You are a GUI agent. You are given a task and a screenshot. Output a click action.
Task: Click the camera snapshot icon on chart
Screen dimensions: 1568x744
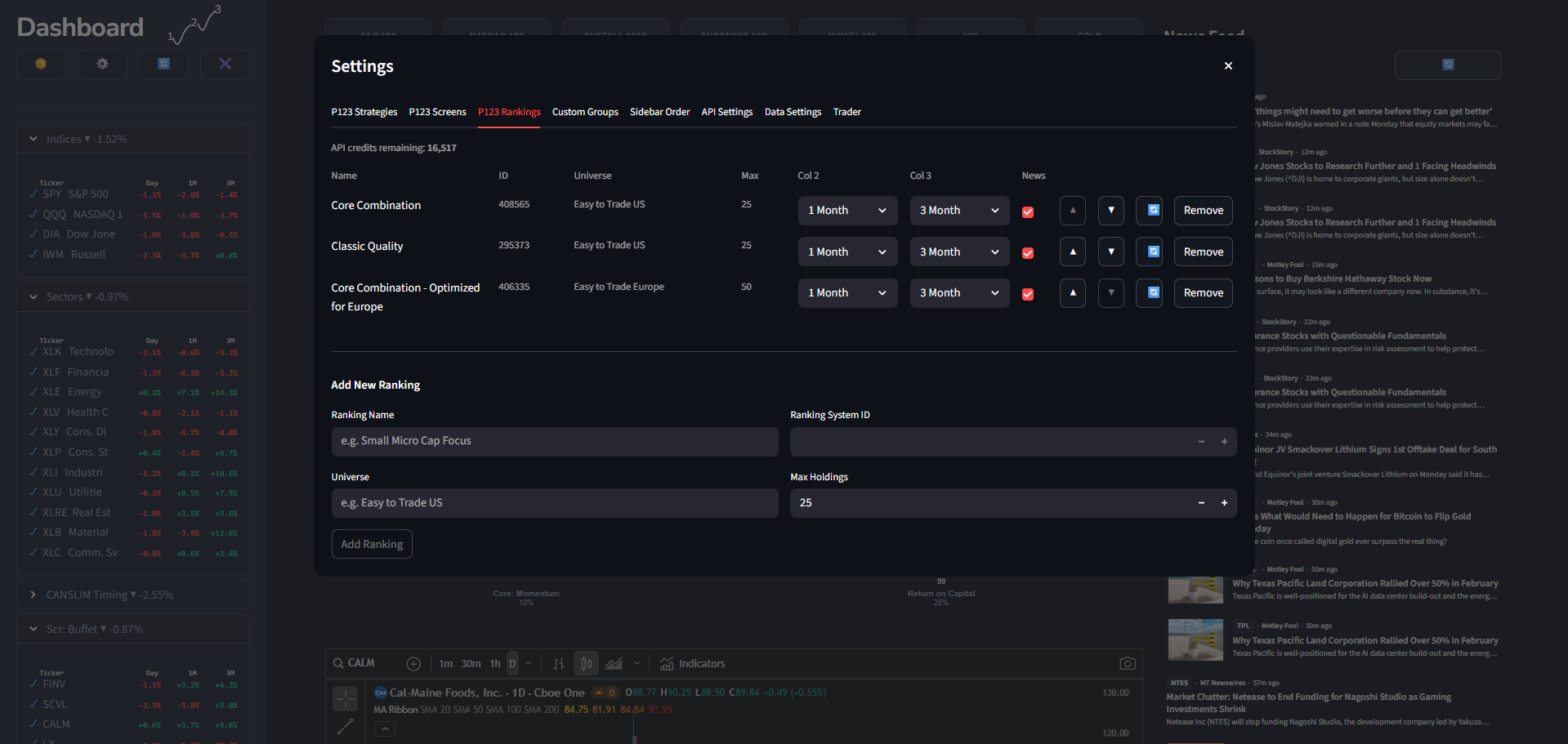tap(1127, 664)
